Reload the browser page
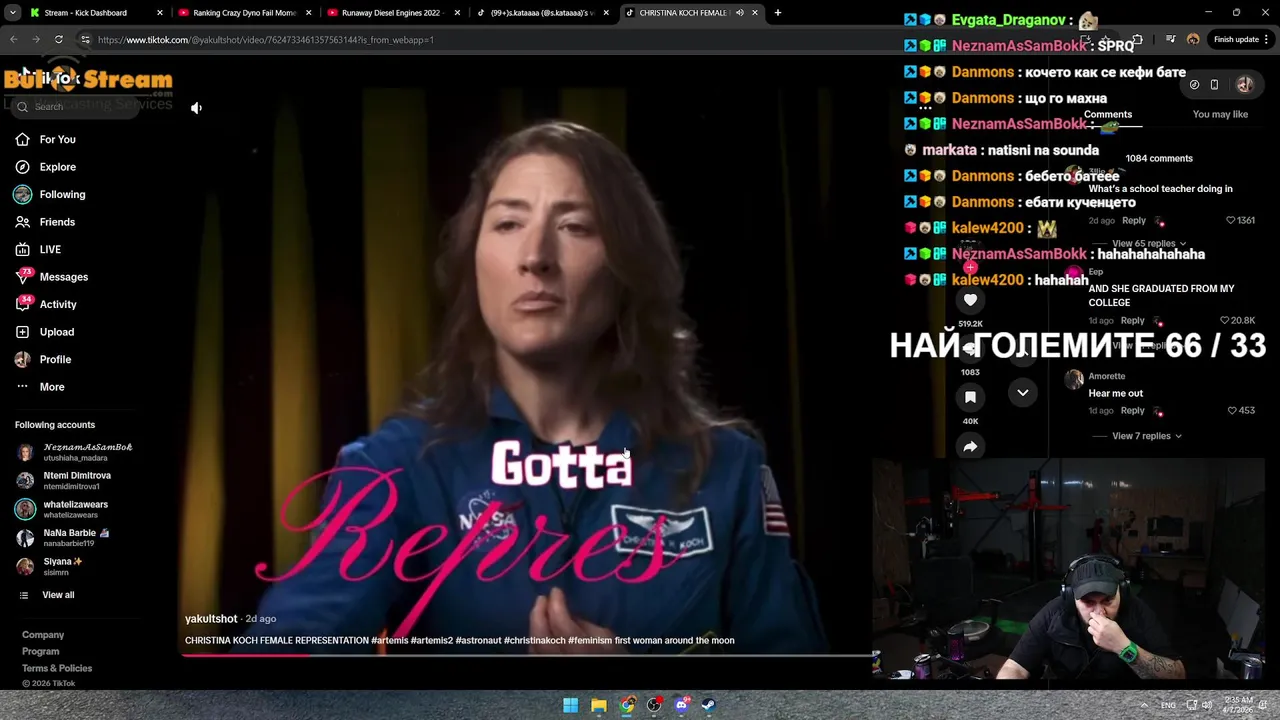The image size is (1280, 720). tap(58, 39)
